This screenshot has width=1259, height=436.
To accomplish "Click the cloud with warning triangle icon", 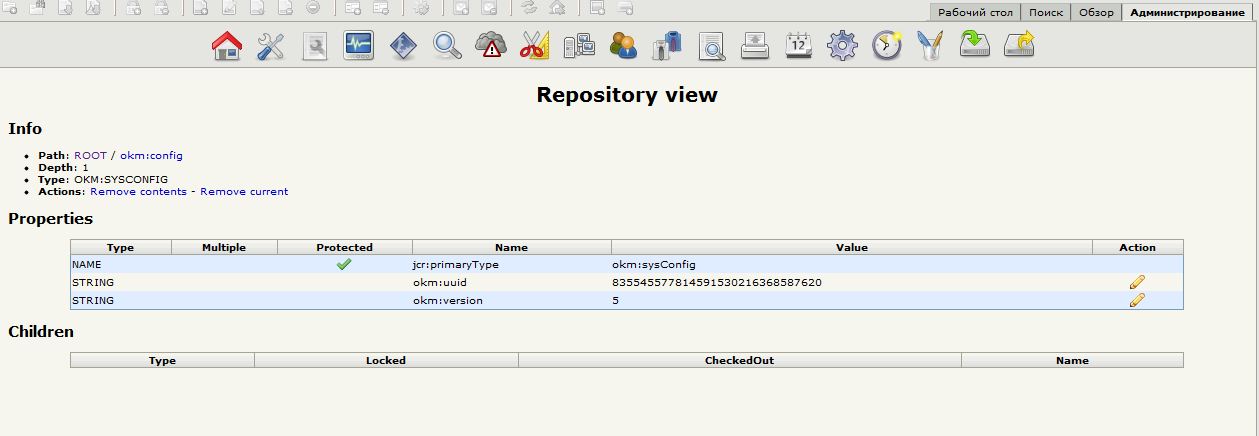I will (491, 46).
